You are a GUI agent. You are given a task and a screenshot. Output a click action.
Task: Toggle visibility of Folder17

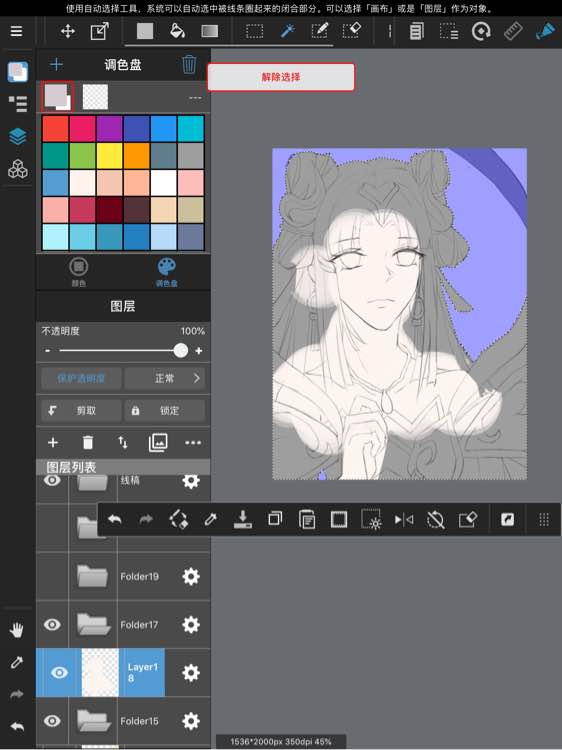(x=52, y=625)
